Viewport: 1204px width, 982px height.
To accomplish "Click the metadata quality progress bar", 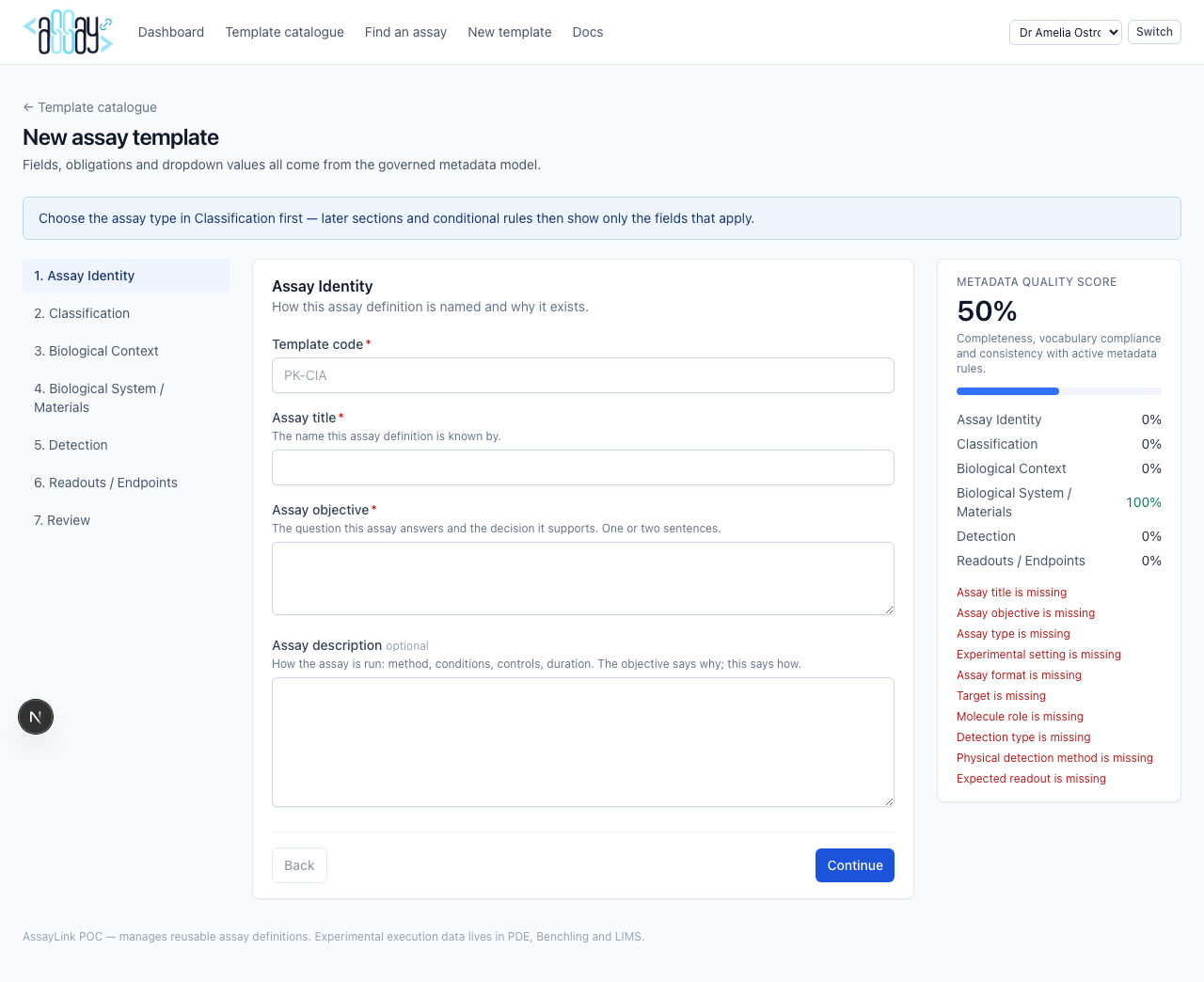I will coord(1059,391).
